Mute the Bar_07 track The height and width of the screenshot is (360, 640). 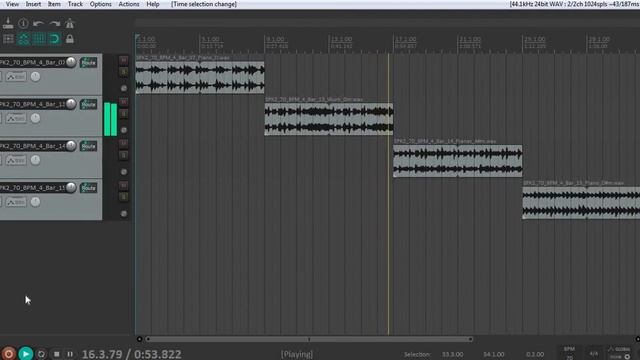(x=123, y=60)
